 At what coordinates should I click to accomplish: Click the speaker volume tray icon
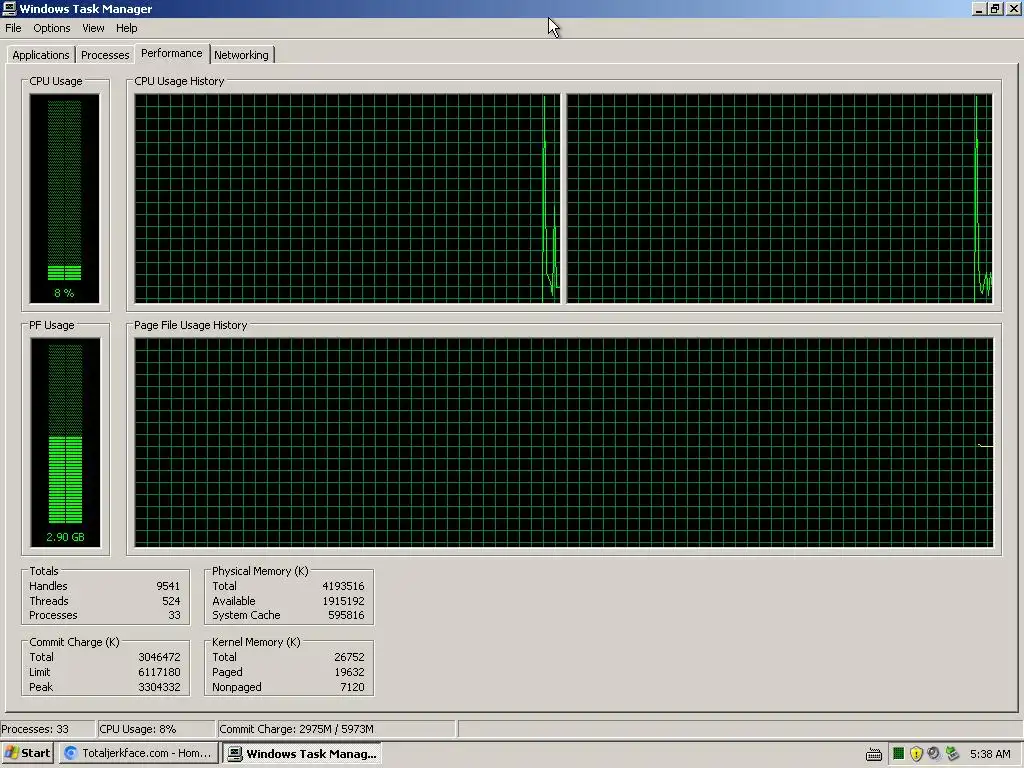(934, 754)
